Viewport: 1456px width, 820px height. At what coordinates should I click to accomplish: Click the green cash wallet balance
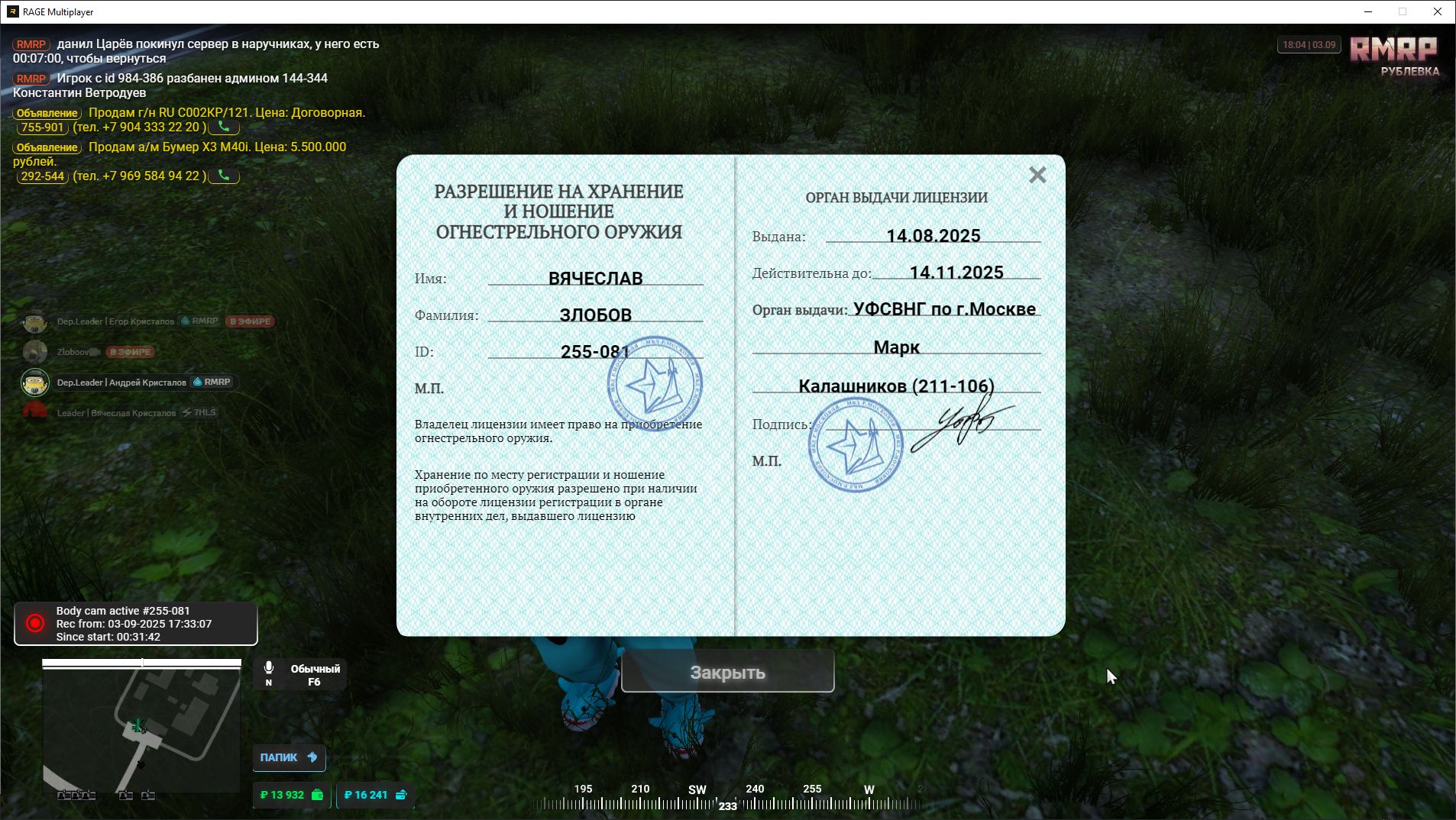(291, 795)
